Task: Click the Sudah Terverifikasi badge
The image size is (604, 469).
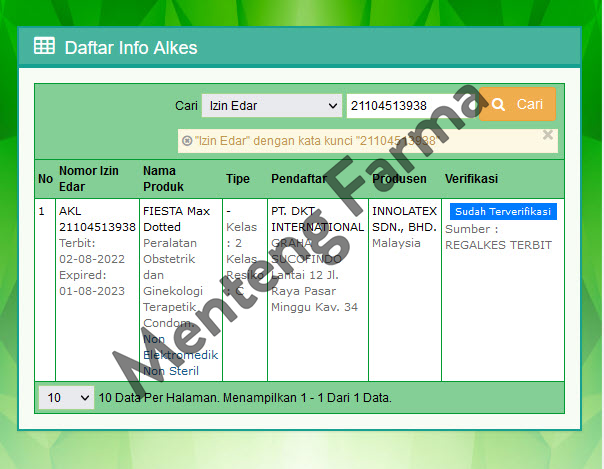Action: coord(503,212)
